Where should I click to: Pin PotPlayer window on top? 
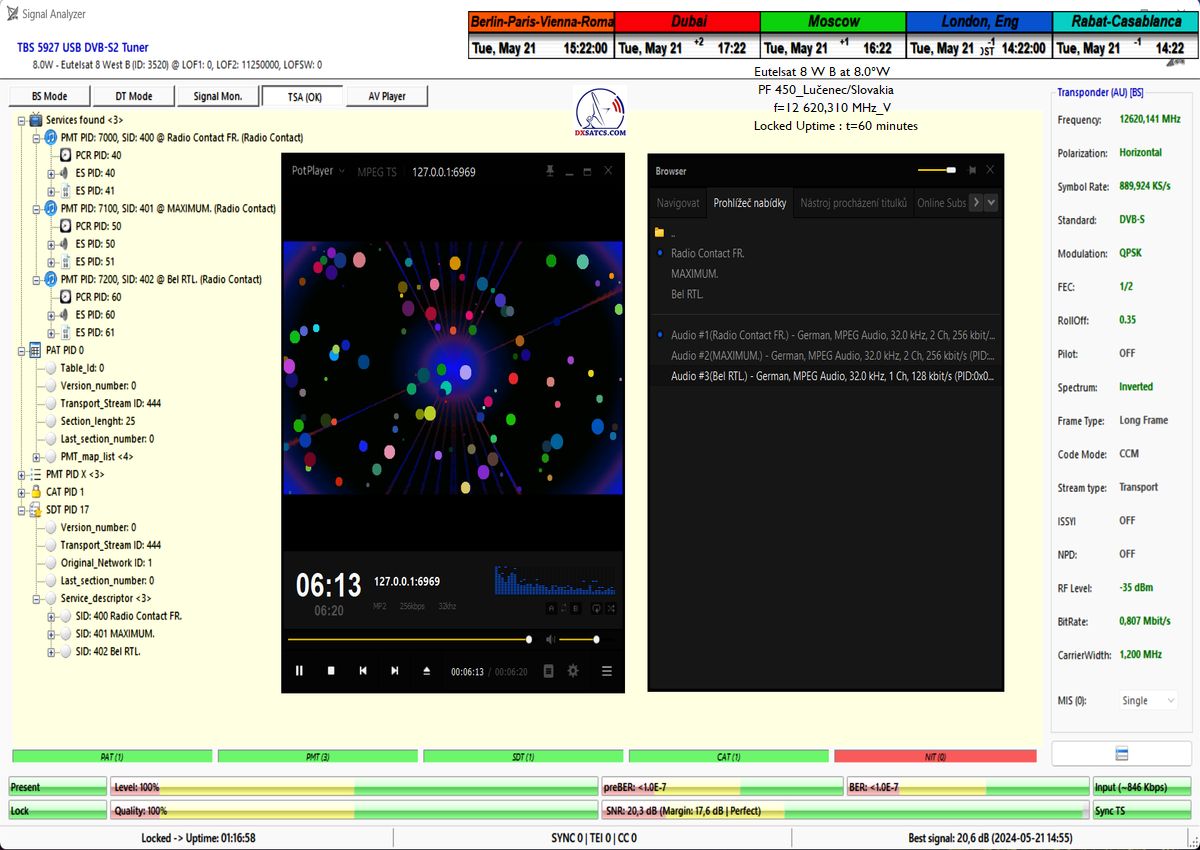pos(549,171)
